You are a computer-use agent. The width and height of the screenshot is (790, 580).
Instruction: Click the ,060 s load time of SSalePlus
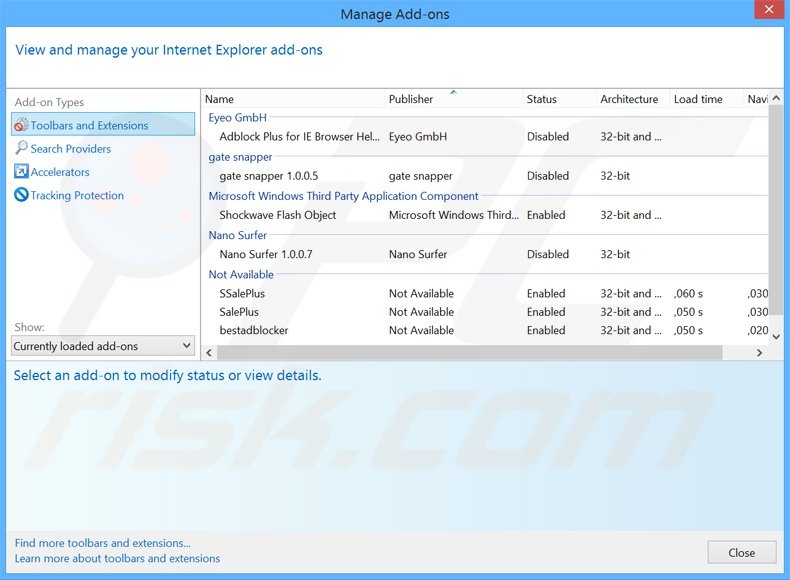[688, 293]
